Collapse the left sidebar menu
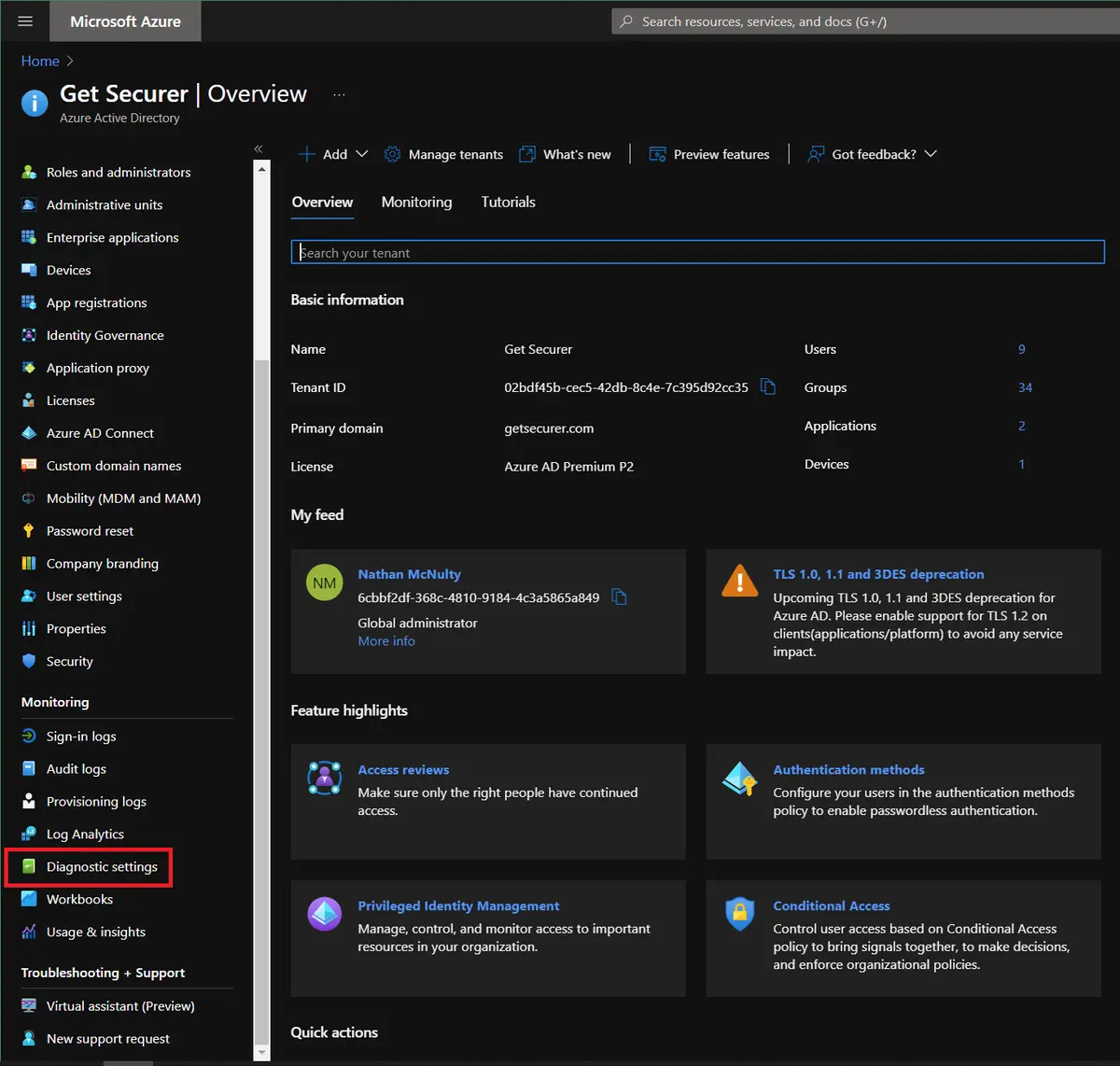 pos(259,149)
